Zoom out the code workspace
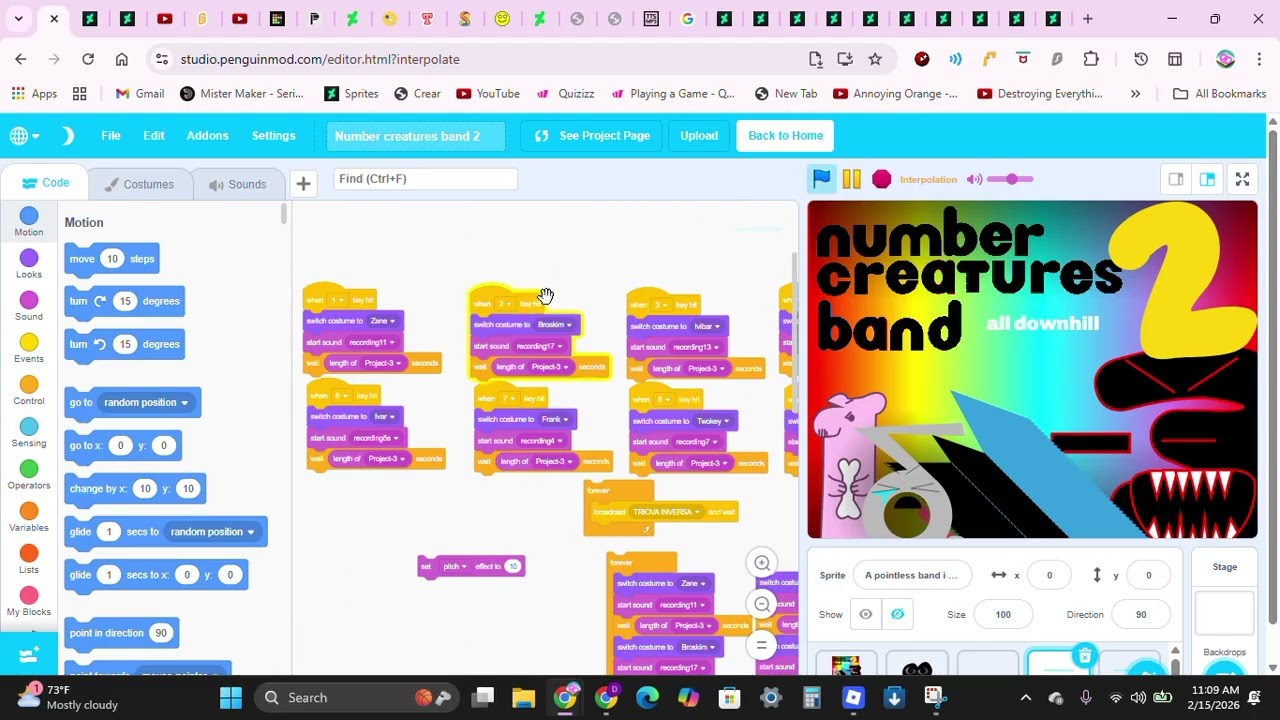 click(x=762, y=604)
